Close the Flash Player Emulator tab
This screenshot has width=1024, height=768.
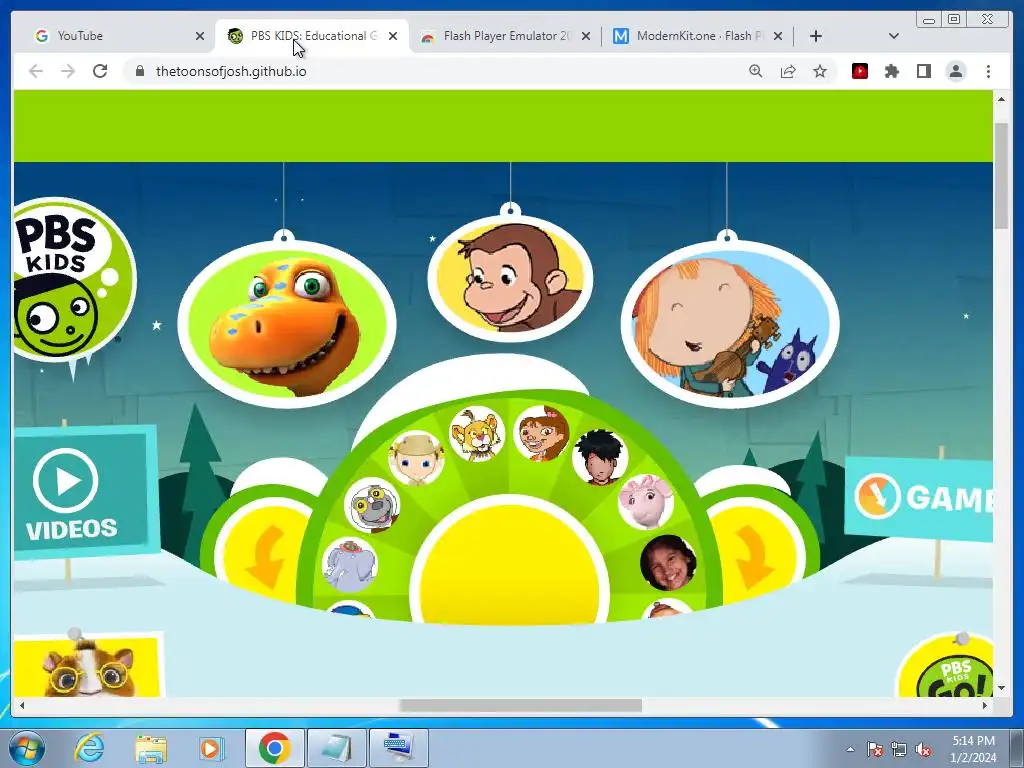tap(586, 36)
